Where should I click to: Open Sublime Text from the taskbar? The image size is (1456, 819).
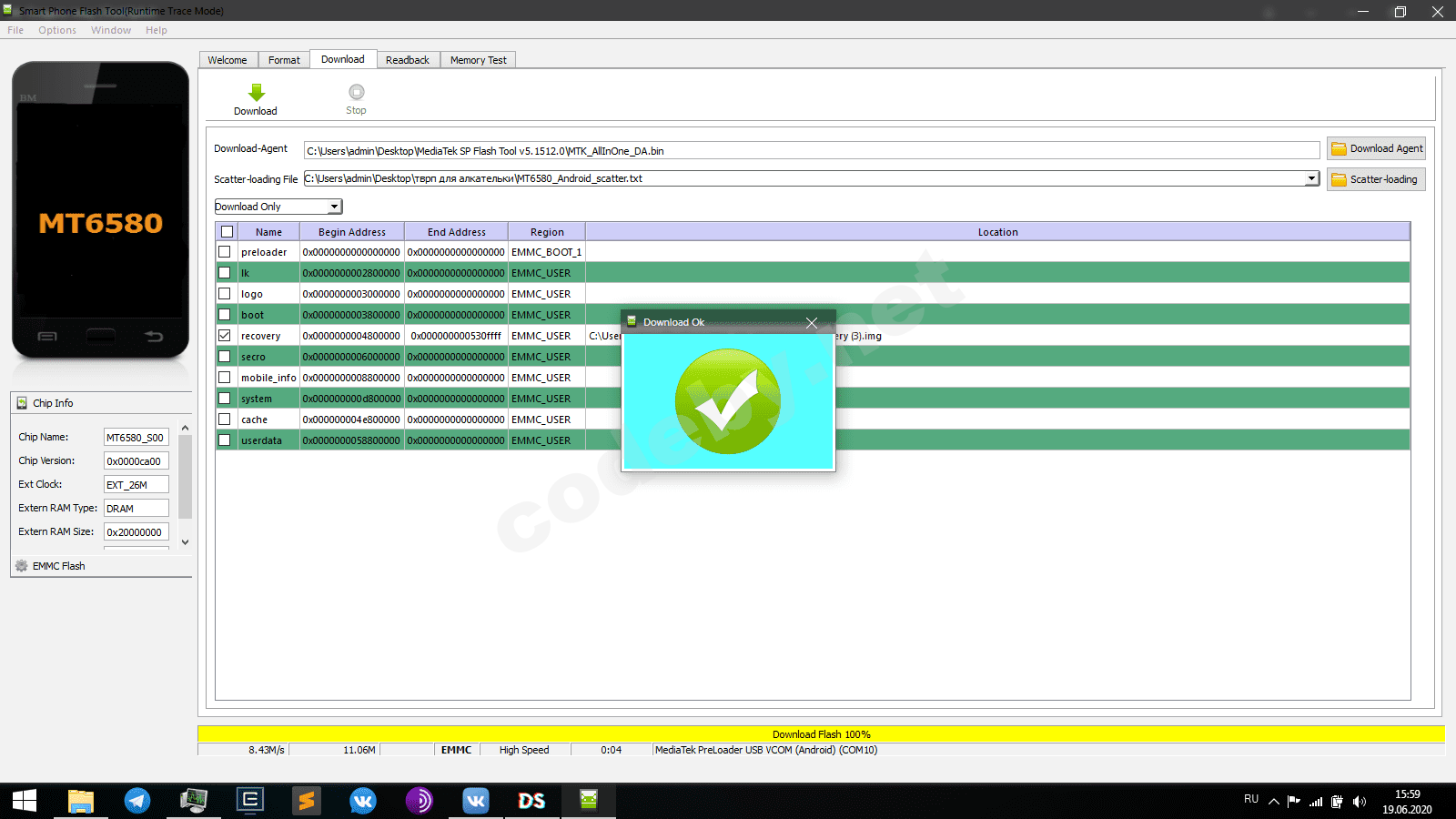tap(307, 801)
